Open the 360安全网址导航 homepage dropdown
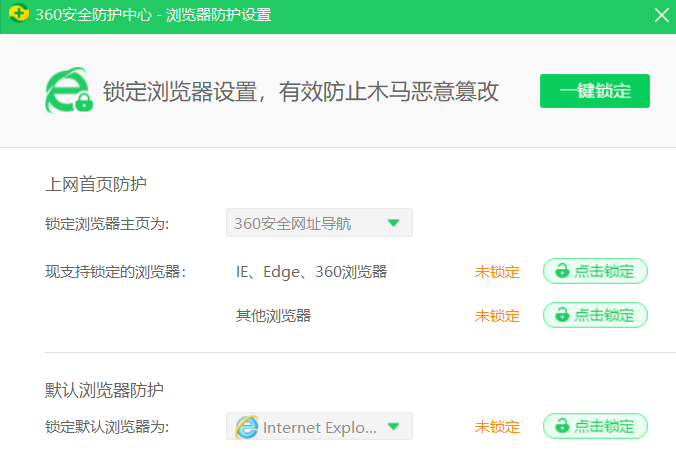 (x=319, y=223)
